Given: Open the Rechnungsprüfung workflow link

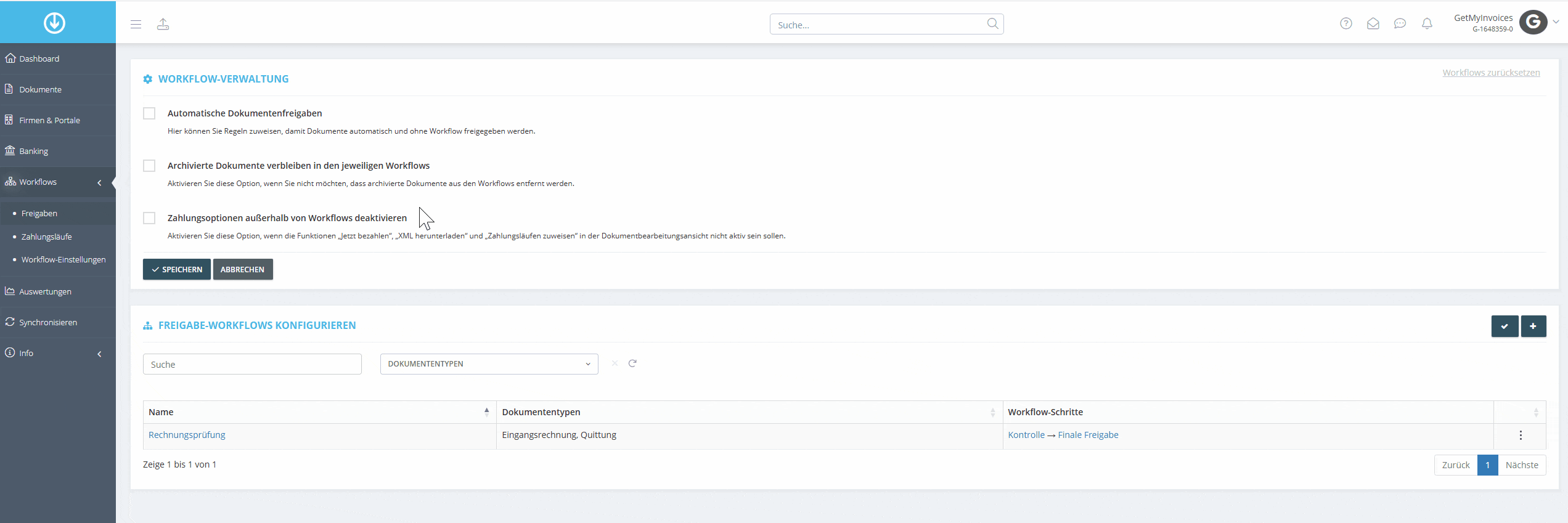Looking at the screenshot, I should [x=187, y=435].
